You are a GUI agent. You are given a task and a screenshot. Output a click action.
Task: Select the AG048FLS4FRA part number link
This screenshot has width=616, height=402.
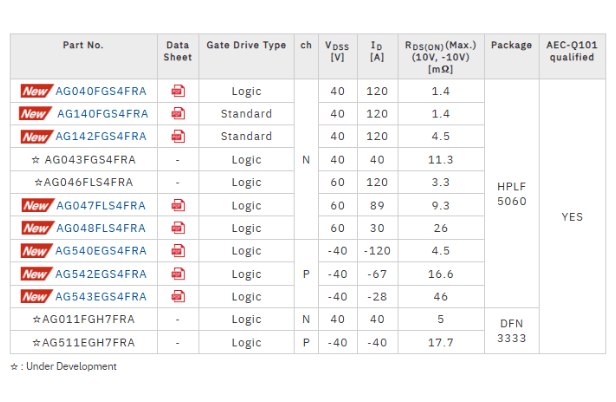coord(100,228)
